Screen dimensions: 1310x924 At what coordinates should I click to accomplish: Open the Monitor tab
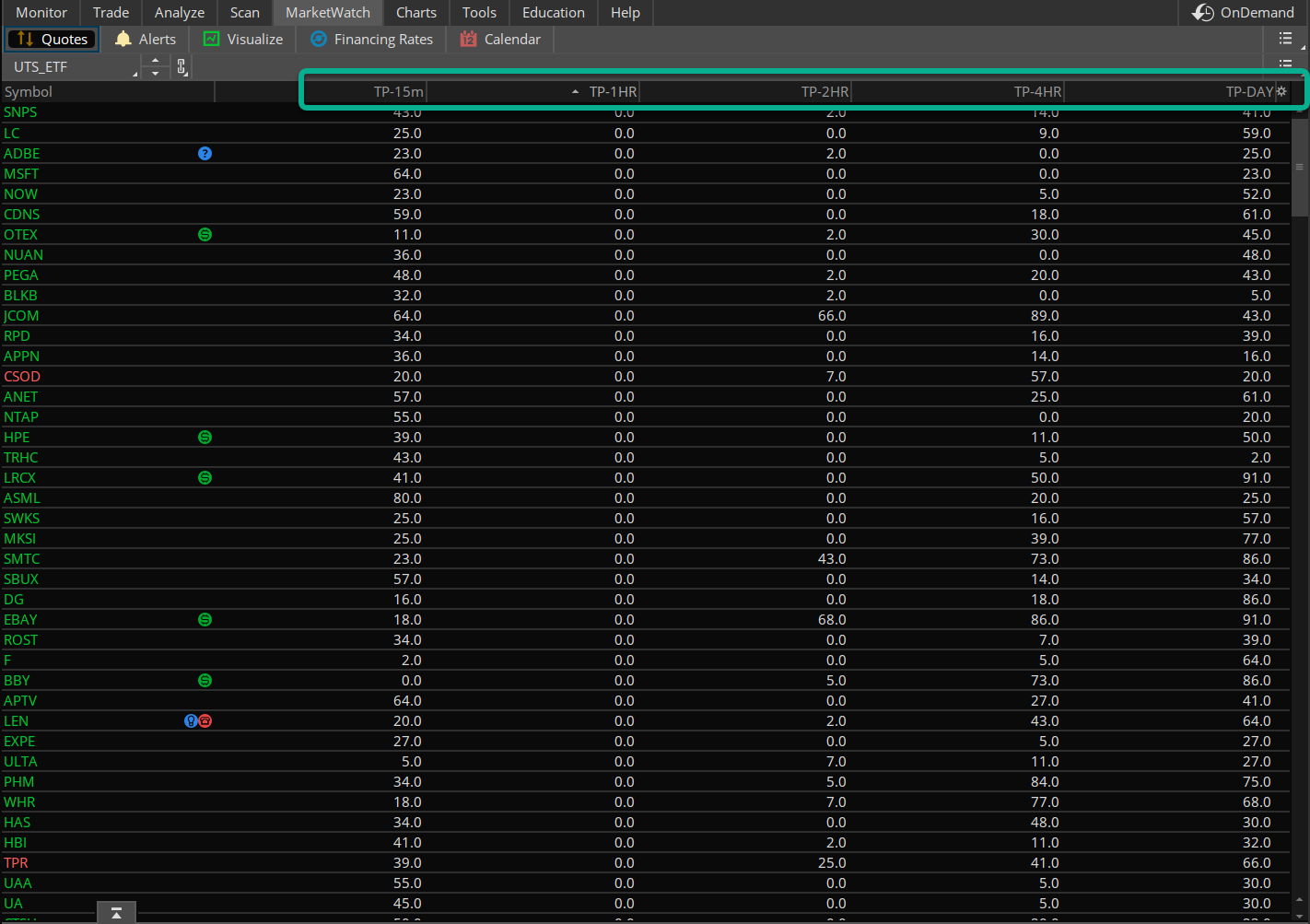pos(41,13)
